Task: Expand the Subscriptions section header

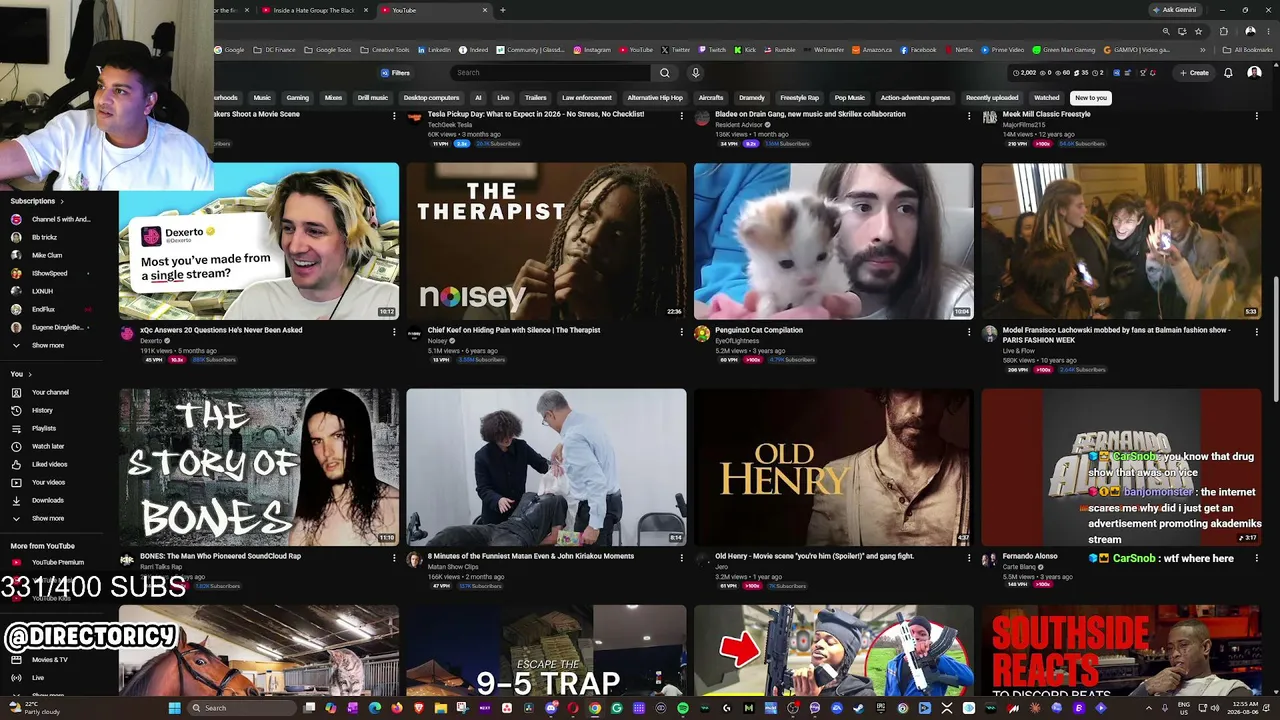Action: [36, 201]
